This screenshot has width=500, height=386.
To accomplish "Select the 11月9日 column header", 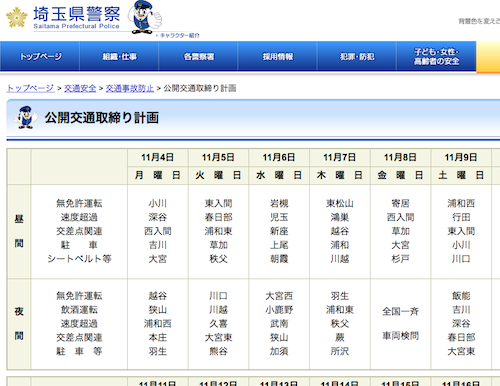I will tap(461, 157).
